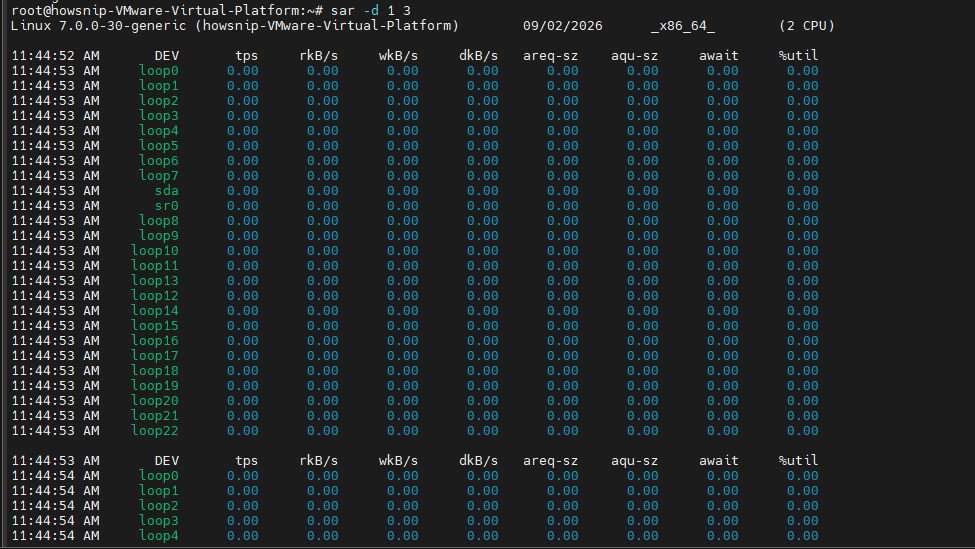The height and width of the screenshot is (549, 975).
Task: Click the dkB/s value in the loop18 row
Action: coord(483,371)
